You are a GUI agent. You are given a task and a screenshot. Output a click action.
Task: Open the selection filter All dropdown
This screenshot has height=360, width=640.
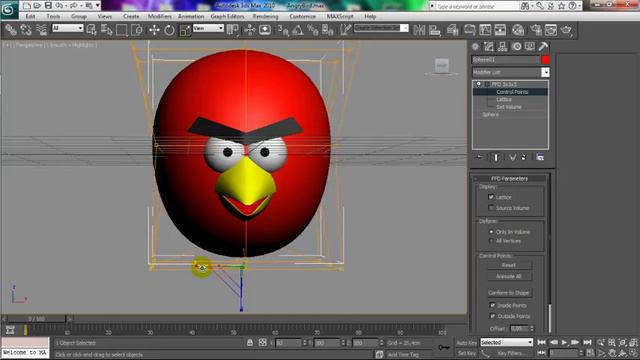68,28
